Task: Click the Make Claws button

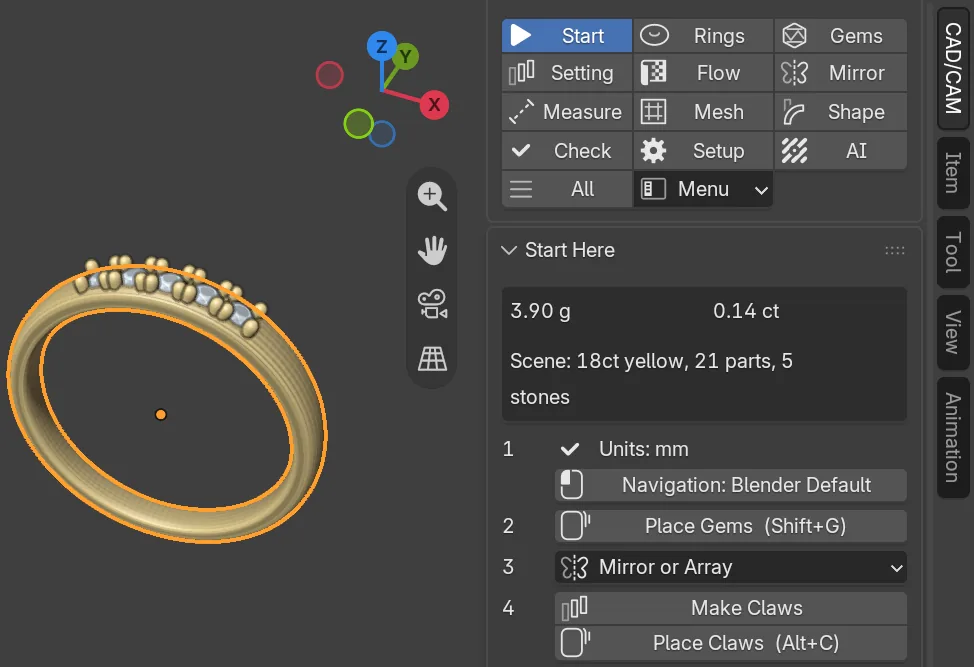Action: (730, 608)
